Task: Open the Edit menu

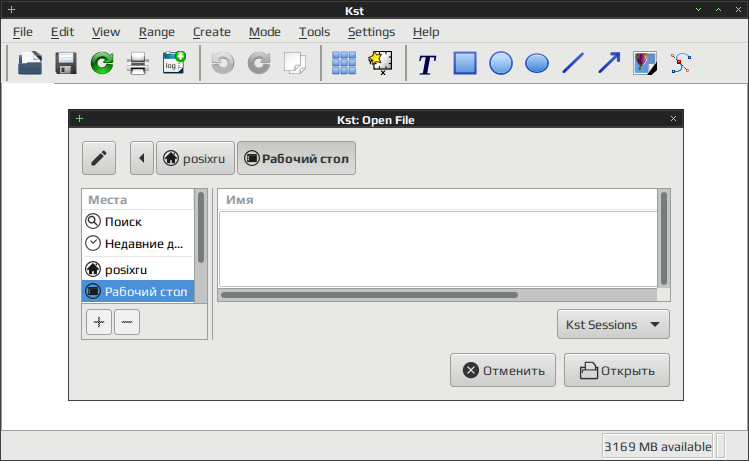Action: (62, 32)
